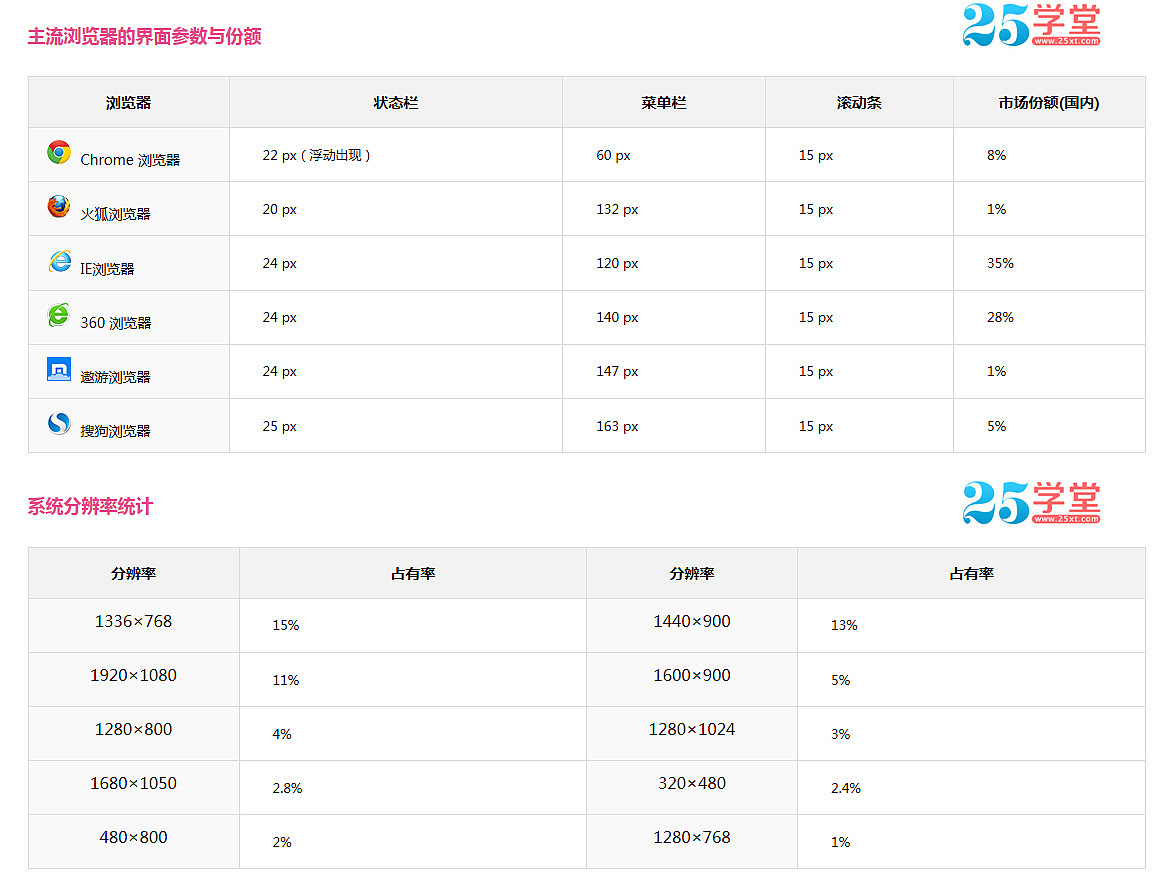Click the Chrome browser icon
Screen dimensions: 1167x895
click(59, 153)
